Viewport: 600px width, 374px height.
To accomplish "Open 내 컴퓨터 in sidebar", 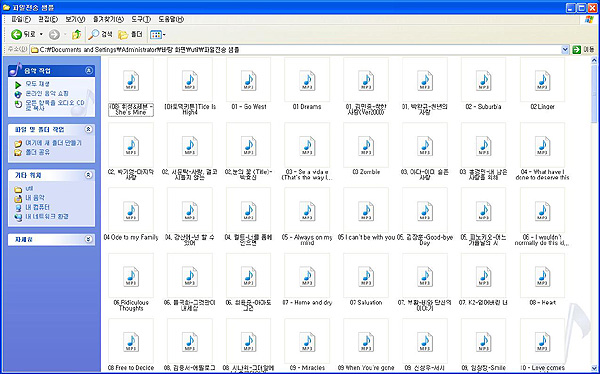I will click(37, 207).
